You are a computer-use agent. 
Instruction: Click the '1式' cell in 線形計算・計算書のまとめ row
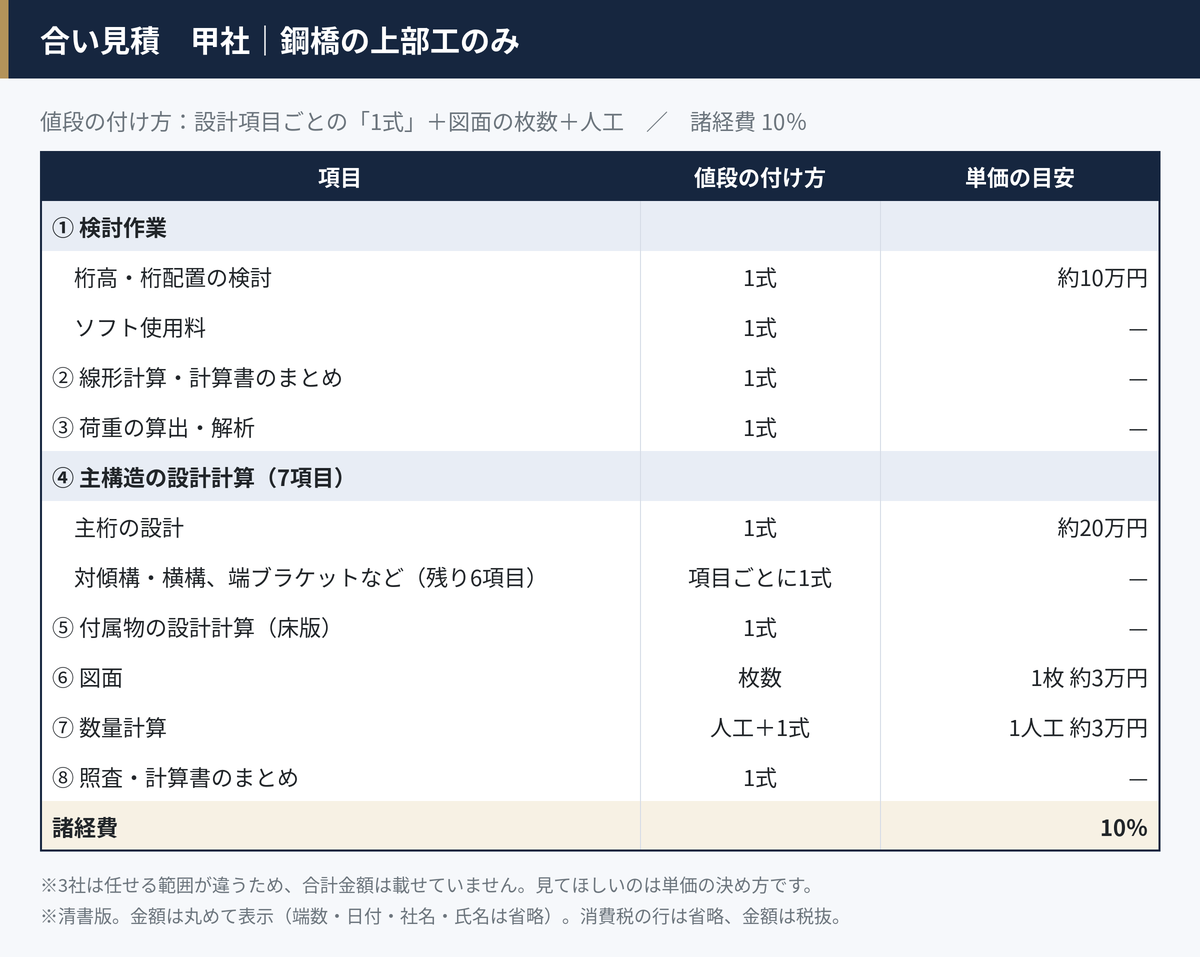coord(760,378)
